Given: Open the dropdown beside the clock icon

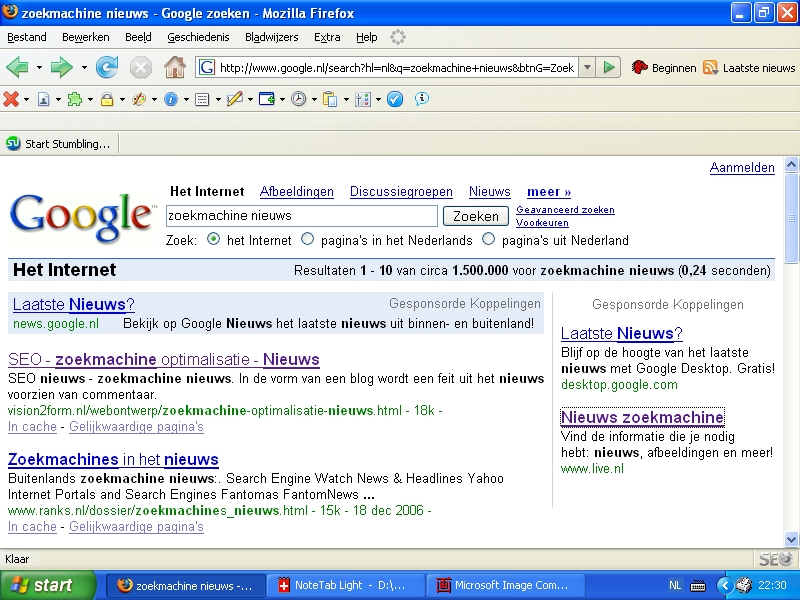Looking at the screenshot, I should click(314, 99).
